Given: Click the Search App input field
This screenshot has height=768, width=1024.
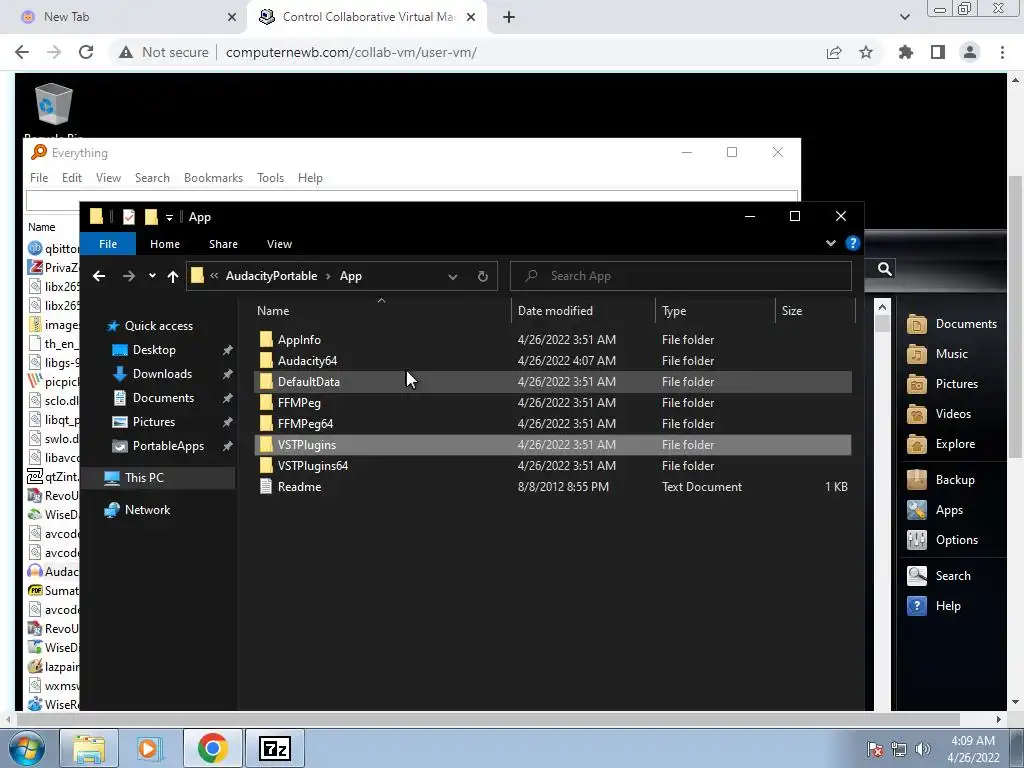Looking at the screenshot, I should click(681, 276).
